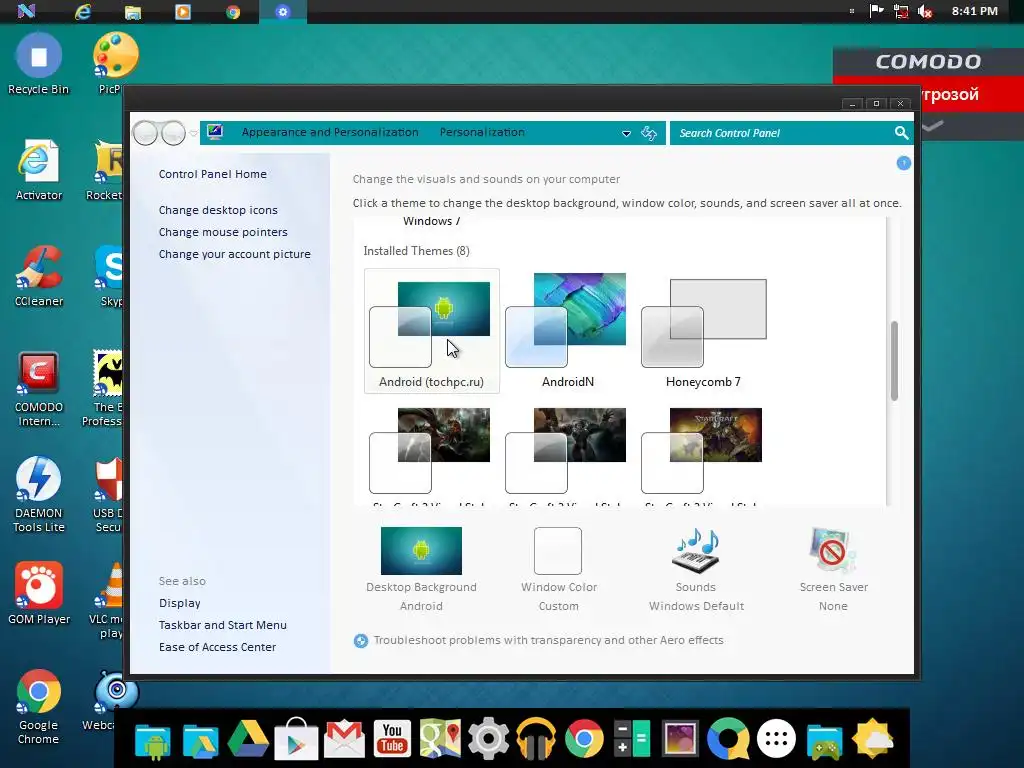Expand the address bar dropdown arrow

(626, 133)
